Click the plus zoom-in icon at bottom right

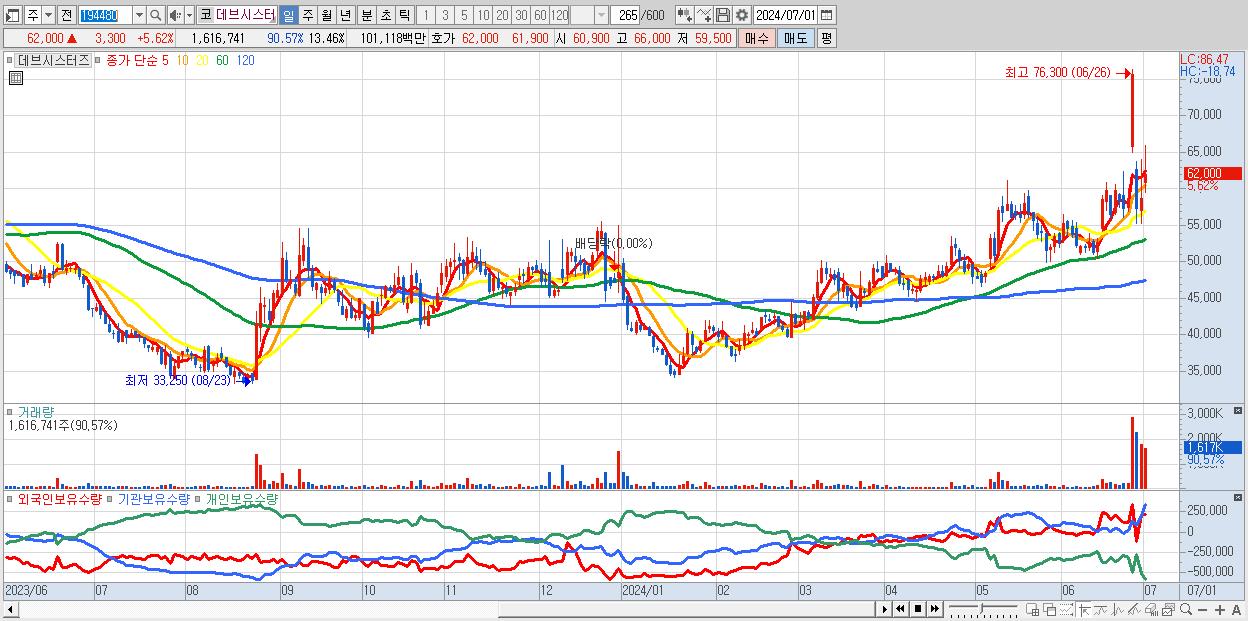[1219, 610]
